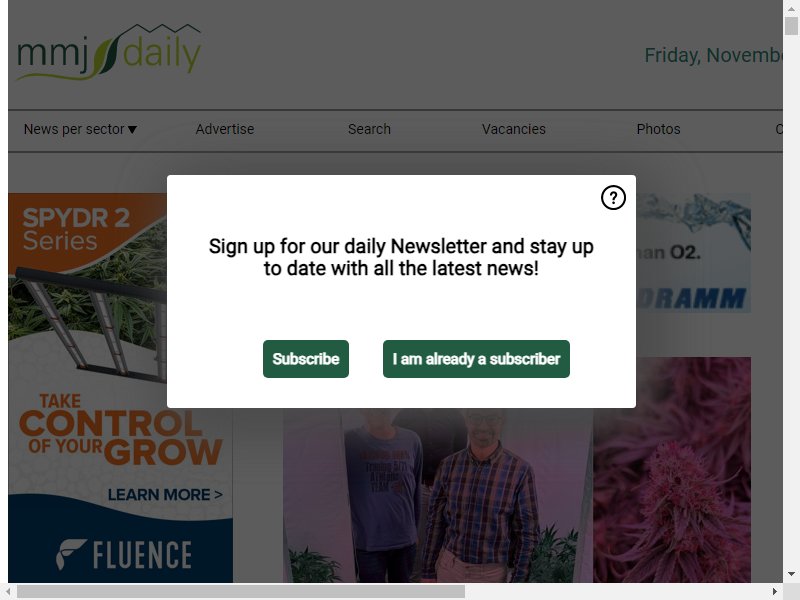Click the green Subscribe button

[306, 359]
